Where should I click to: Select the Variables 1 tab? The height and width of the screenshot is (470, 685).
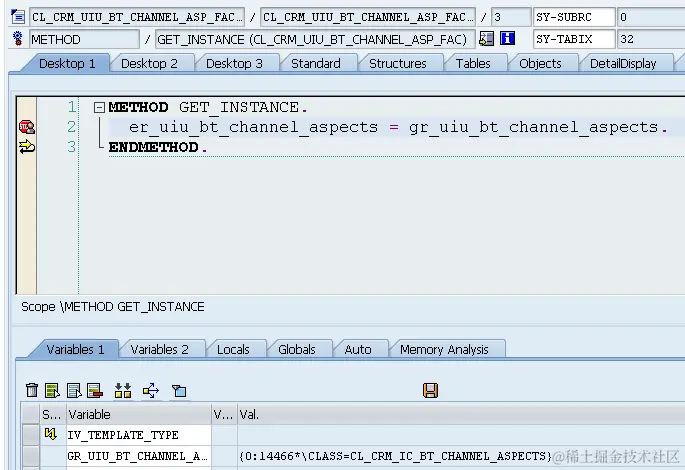point(75,349)
